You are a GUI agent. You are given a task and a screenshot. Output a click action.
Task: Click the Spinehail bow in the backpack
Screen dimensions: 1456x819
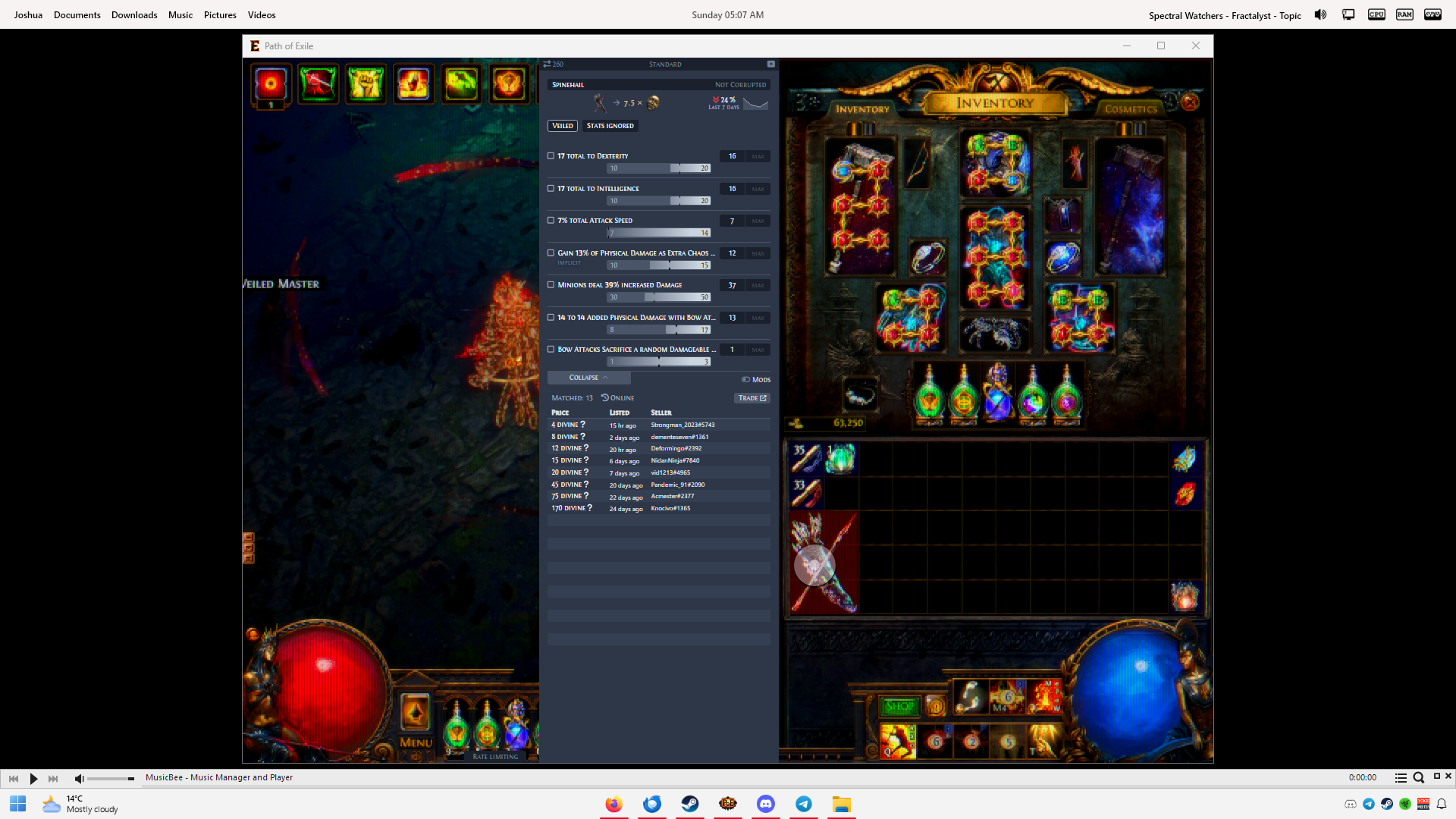[x=824, y=562]
